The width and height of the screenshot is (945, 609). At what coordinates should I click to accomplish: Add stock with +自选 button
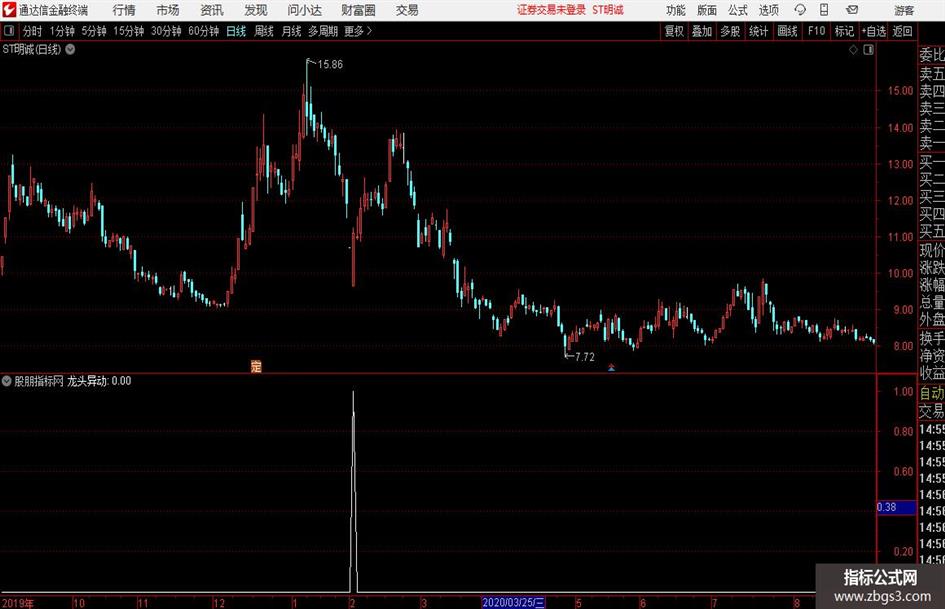tap(873, 31)
